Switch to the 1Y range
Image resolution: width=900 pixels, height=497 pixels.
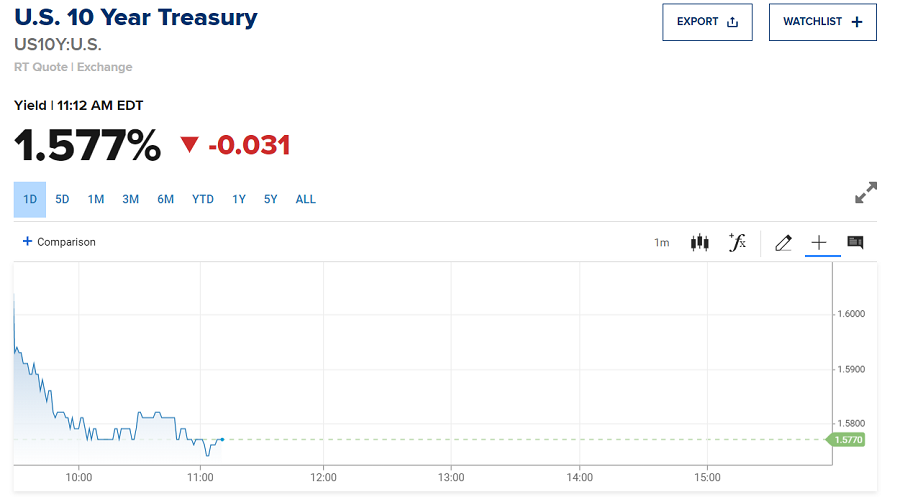(239, 199)
